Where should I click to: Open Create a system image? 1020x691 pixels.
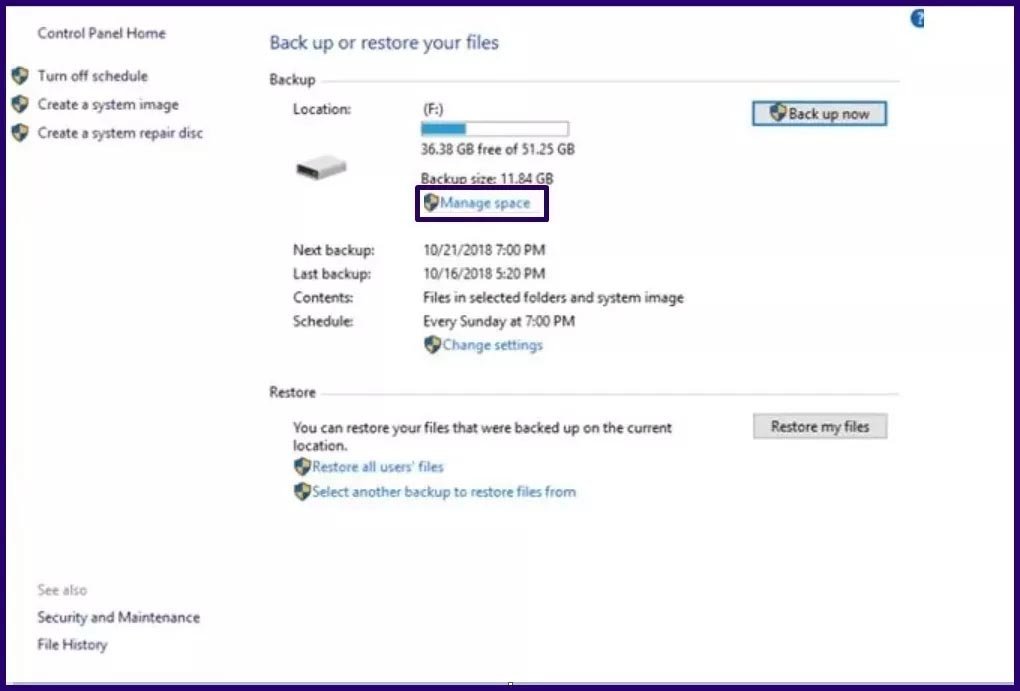(x=108, y=105)
